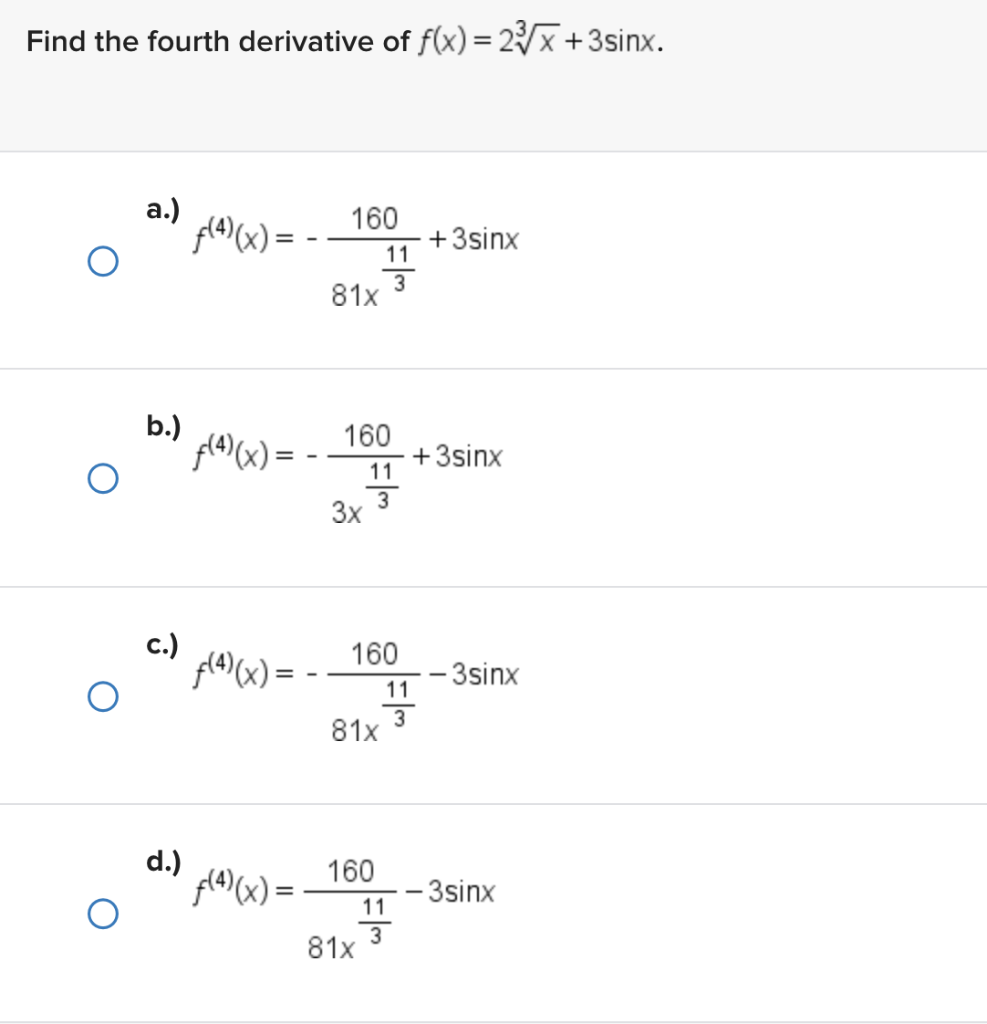The height and width of the screenshot is (1024, 987).
Task: Click the negative sign in option a's formula
Action: tap(312, 240)
